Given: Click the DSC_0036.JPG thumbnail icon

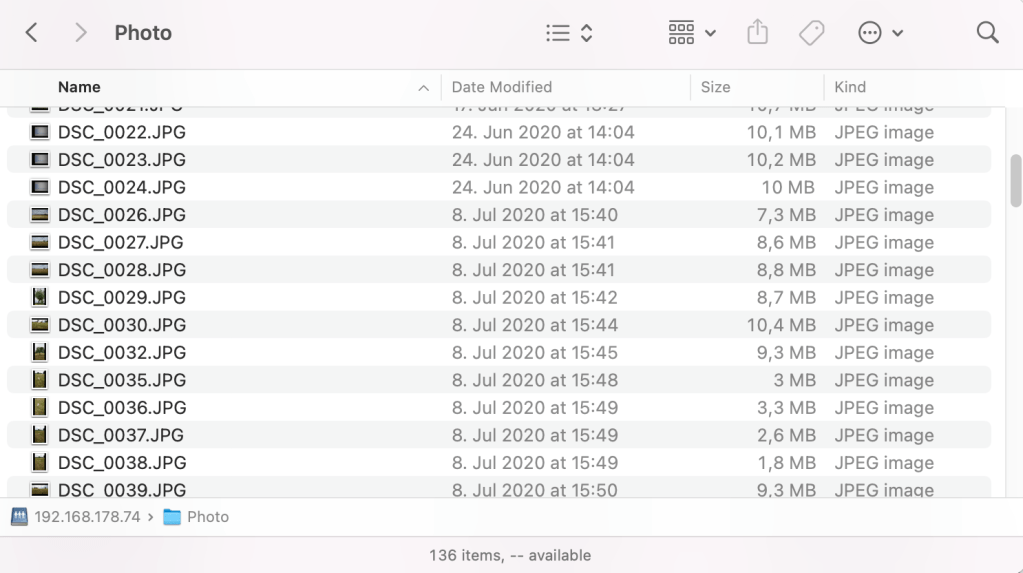Looking at the screenshot, I should tap(40, 408).
